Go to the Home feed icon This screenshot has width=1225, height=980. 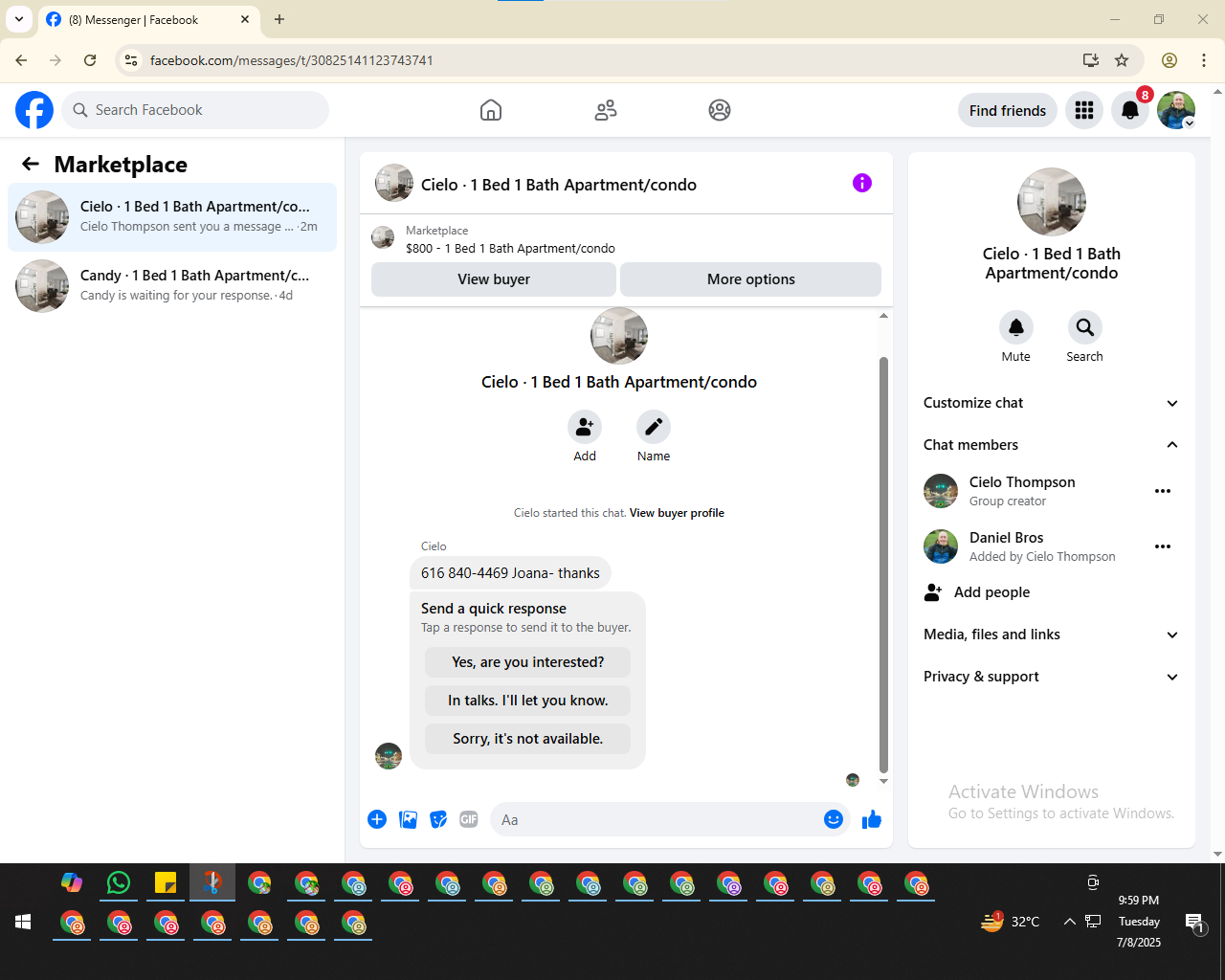(491, 110)
